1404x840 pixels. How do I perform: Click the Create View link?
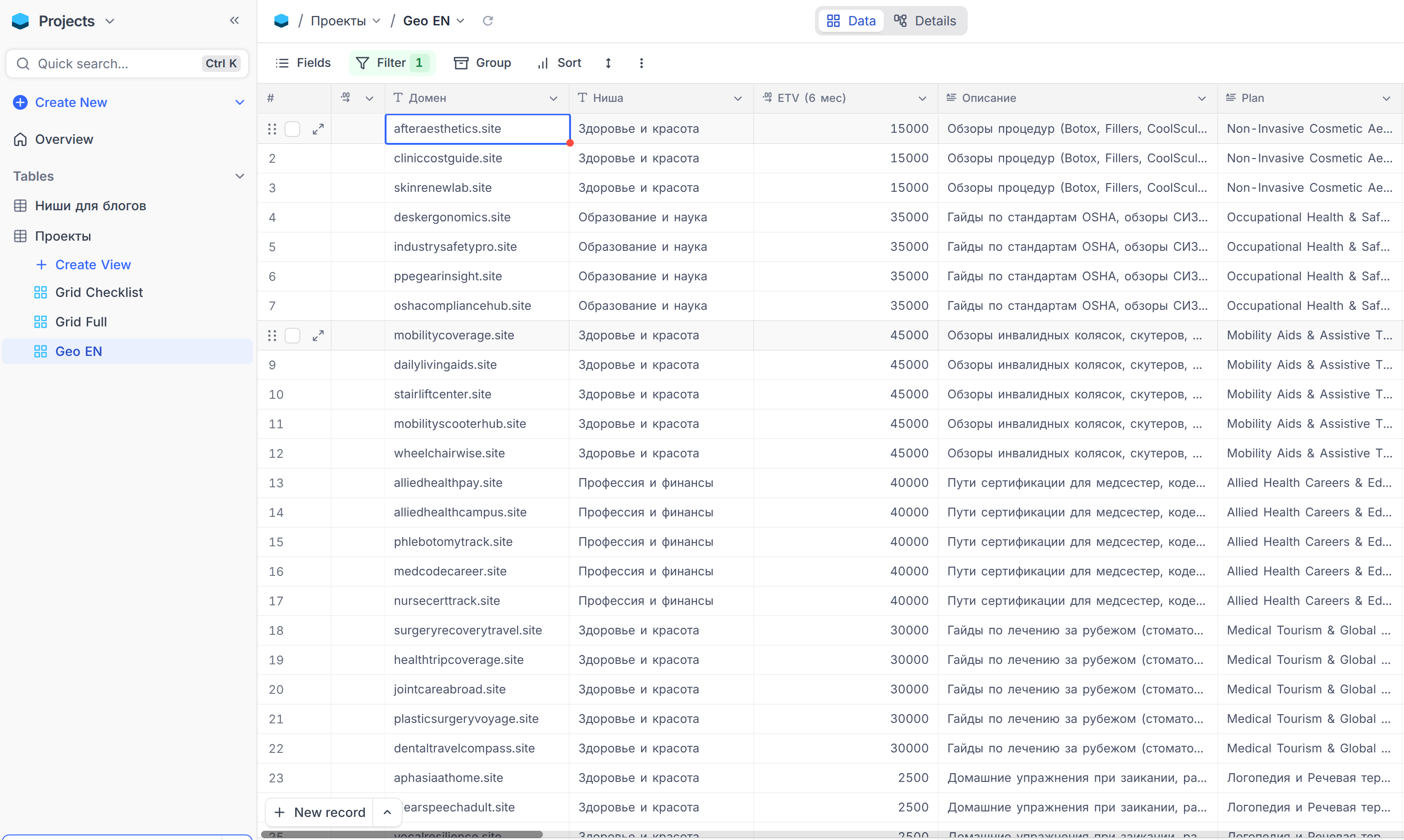click(92, 264)
